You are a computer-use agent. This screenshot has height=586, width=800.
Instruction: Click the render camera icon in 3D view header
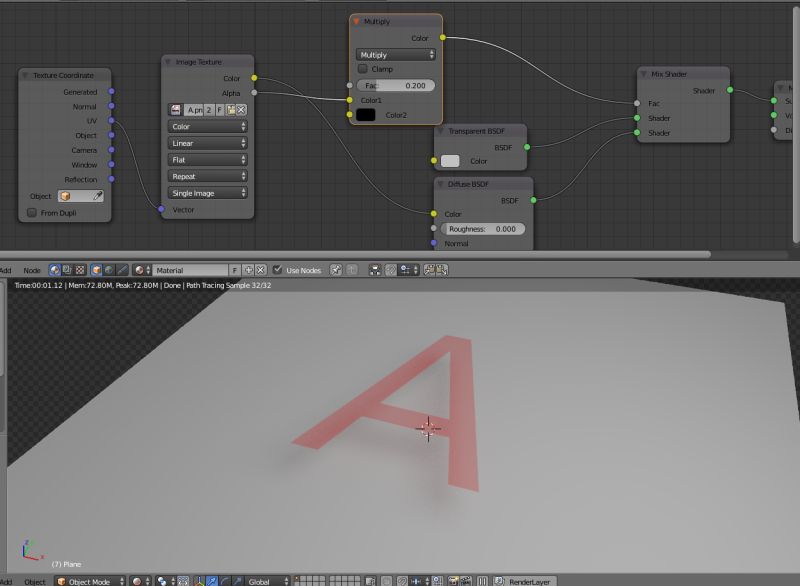point(452,579)
